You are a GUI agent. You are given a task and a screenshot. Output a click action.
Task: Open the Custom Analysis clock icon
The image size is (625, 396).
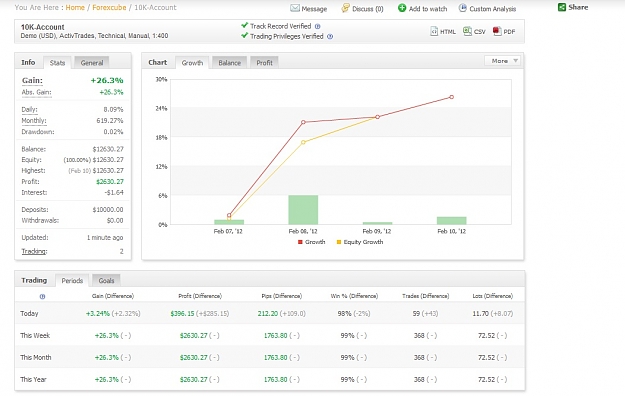pos(462,8)
